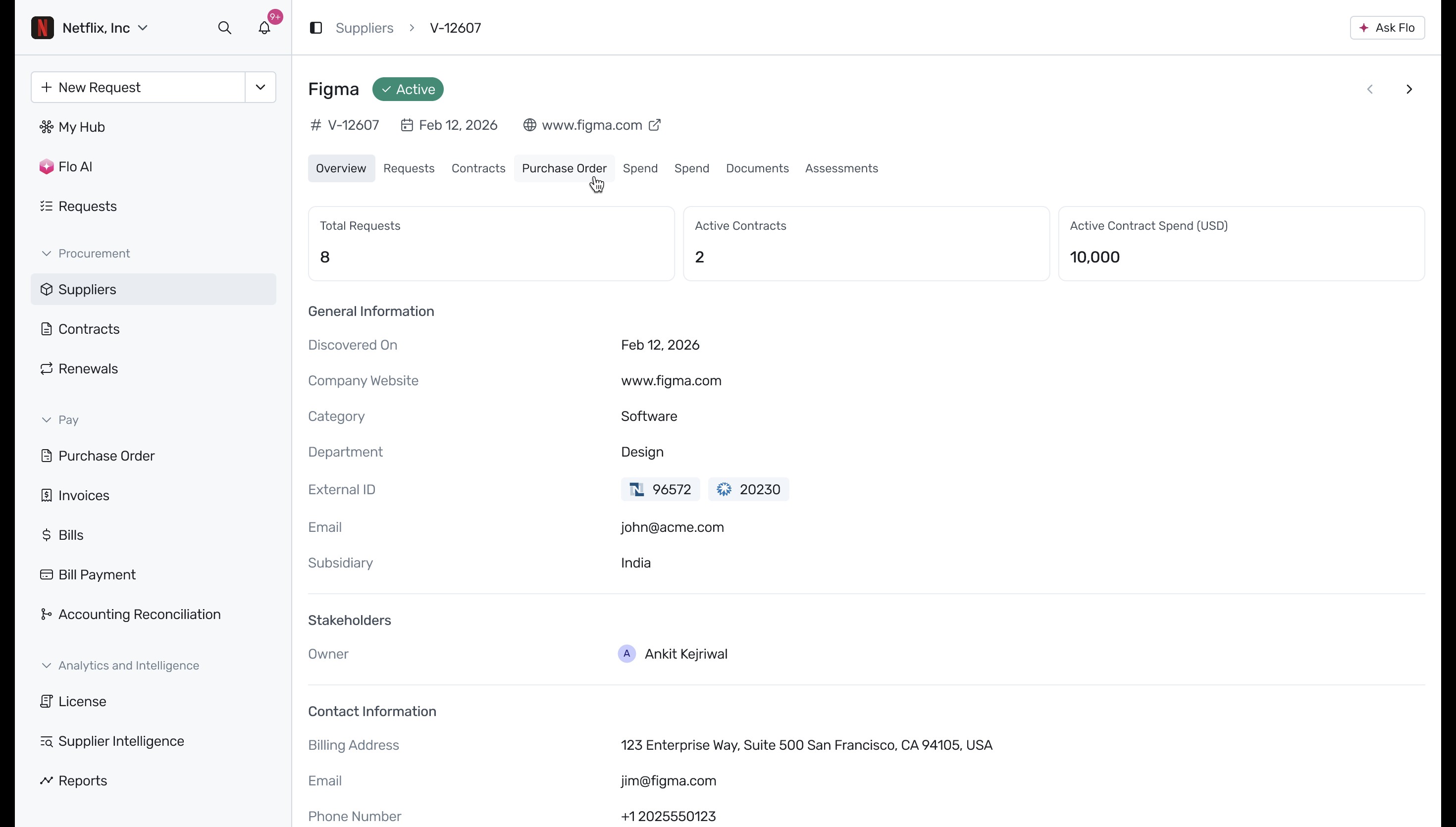Switch to the Requests tab
This screenshot has width=1456, height=827.
(409, 169)
